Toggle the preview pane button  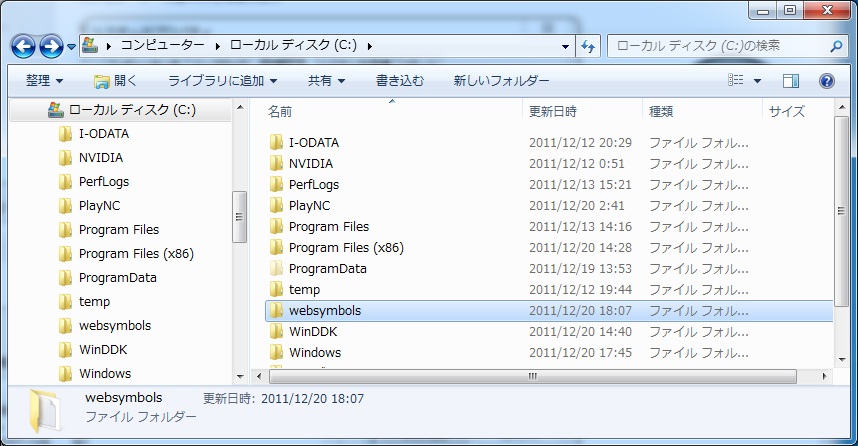(791, 81)
